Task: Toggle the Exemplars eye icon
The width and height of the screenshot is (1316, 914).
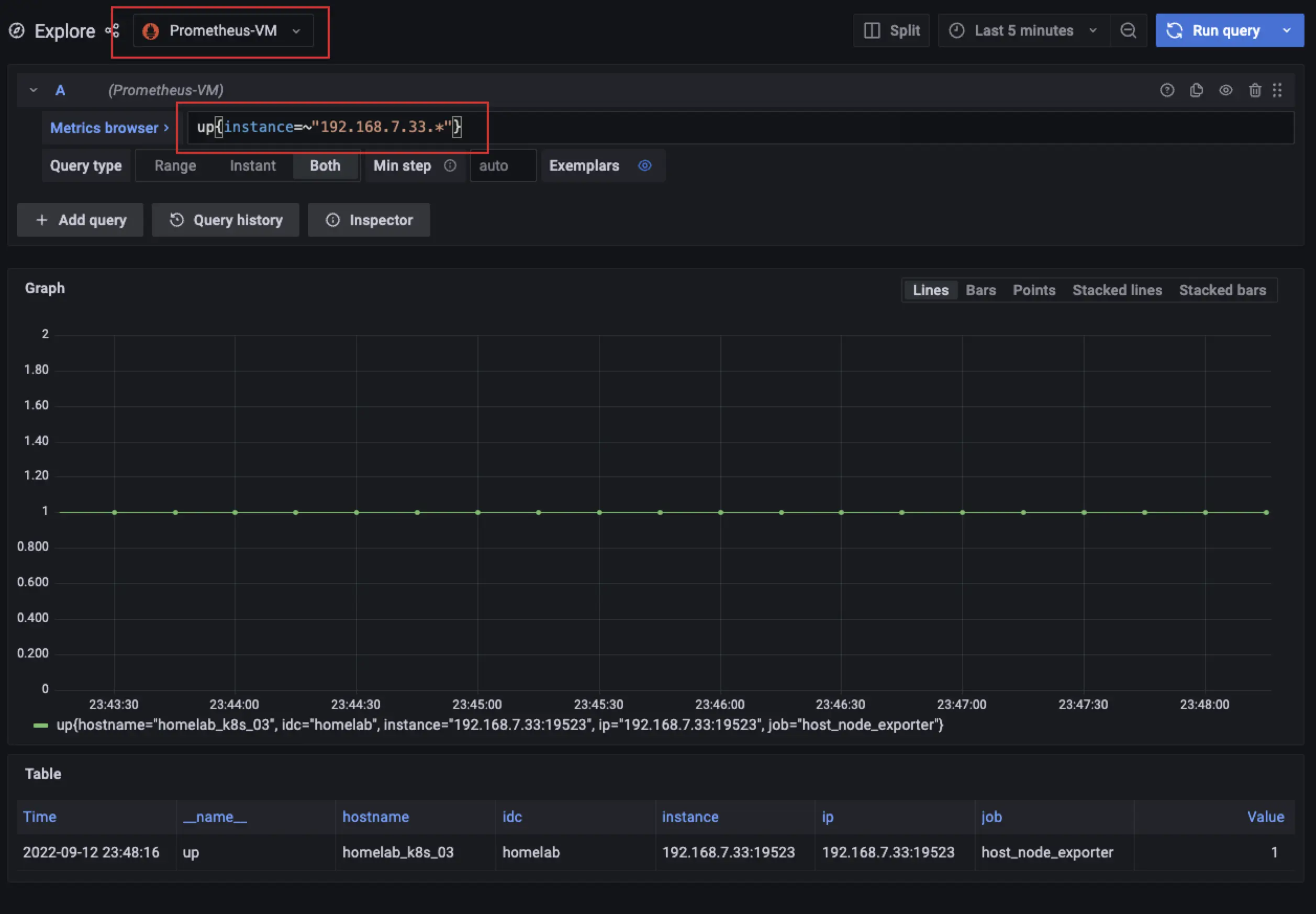Action: (645, 165)
